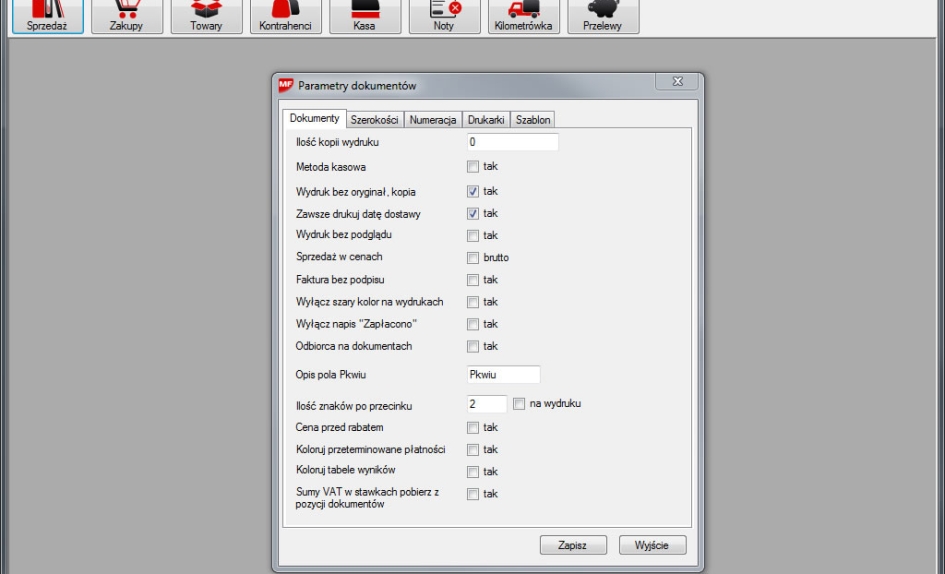Open the Sprzedaż module
Image resolution: width=945 pixels, height=574 pixels.
42,16
